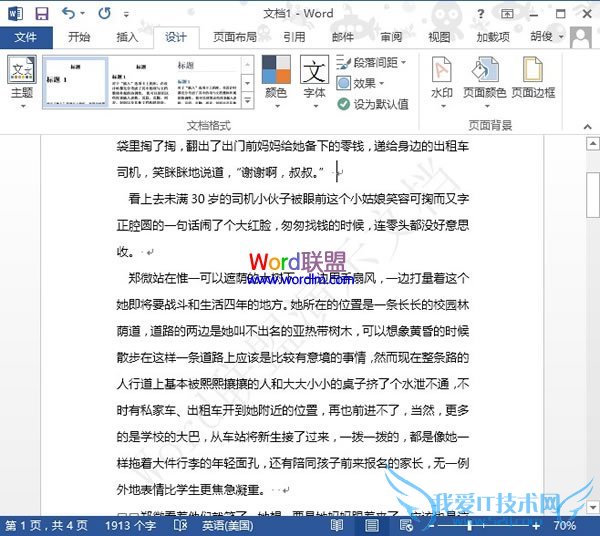This screenshot has height=536, width=600.
Task: Open the 页面布局 tab
Action: (x=235, y=37)
